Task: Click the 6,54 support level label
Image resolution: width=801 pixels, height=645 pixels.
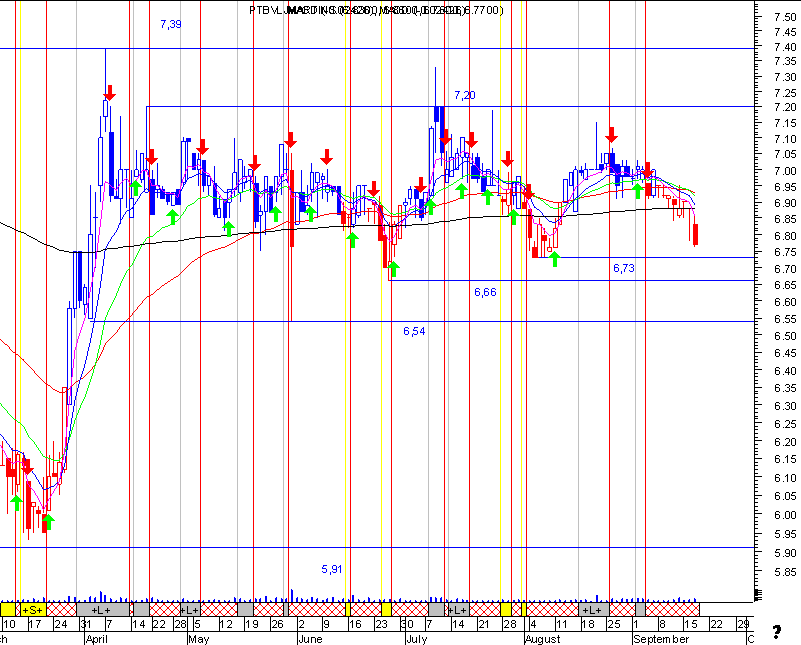Action: tap(414, 331)
